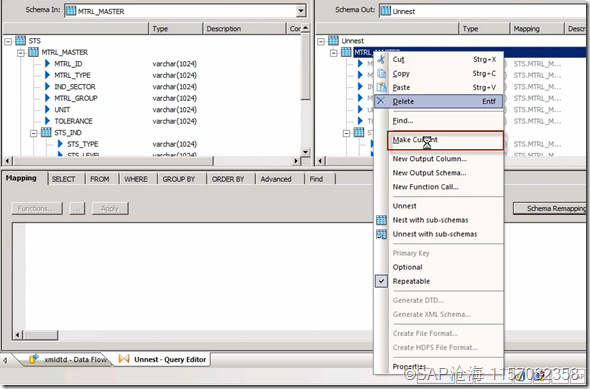Toggle the Optional menu option
Image resolution: width=590 pixels, height=389 pixels.
click(x=408, y=267)
